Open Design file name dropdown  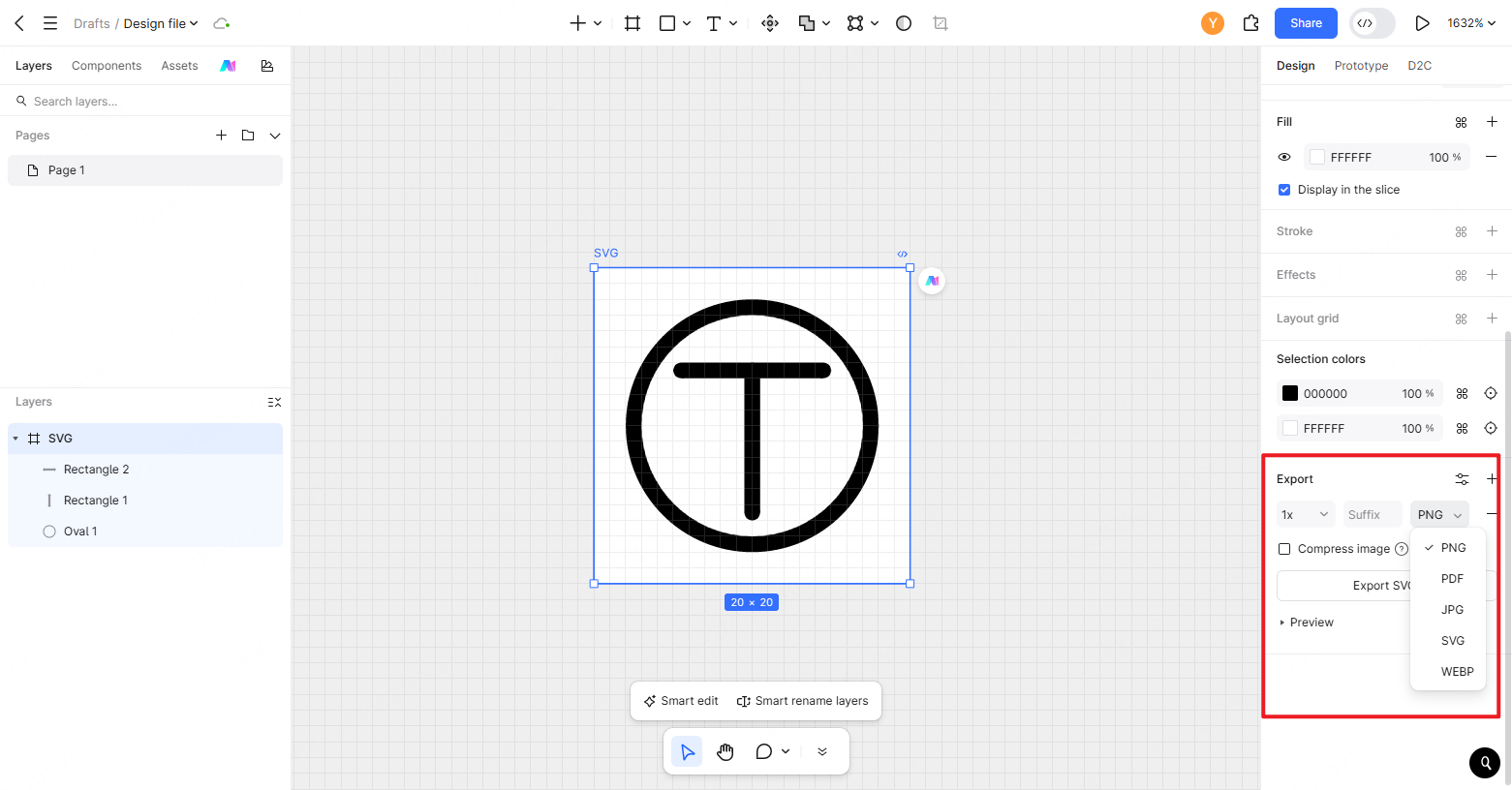tap(161, 23)
